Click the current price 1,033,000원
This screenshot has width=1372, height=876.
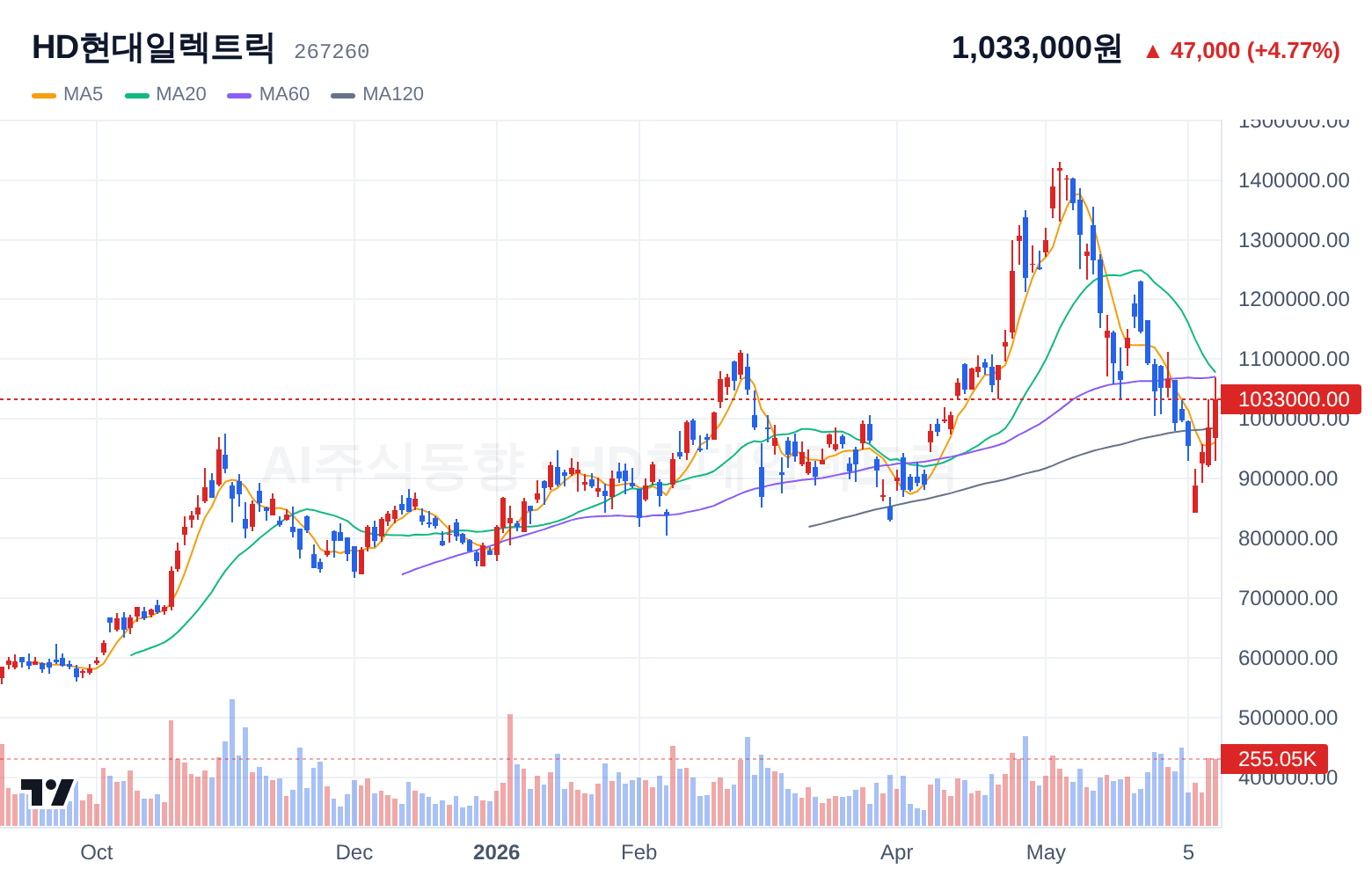[1037, 48]
